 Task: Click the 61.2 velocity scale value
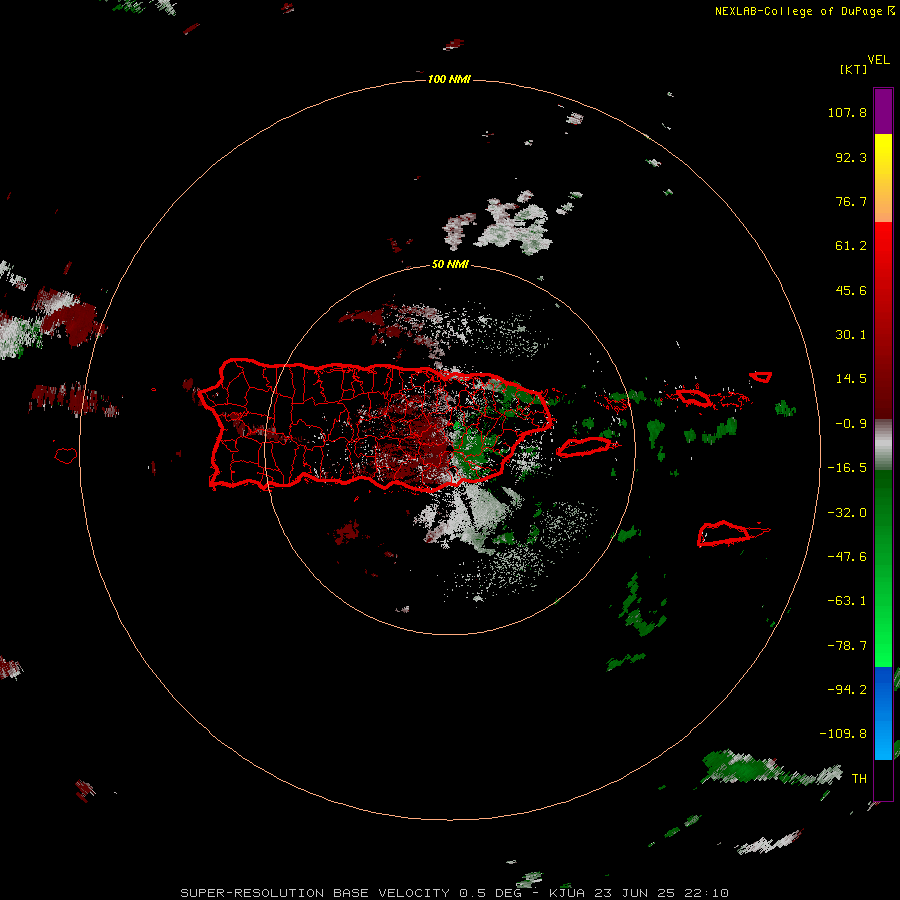coord(851,246)
